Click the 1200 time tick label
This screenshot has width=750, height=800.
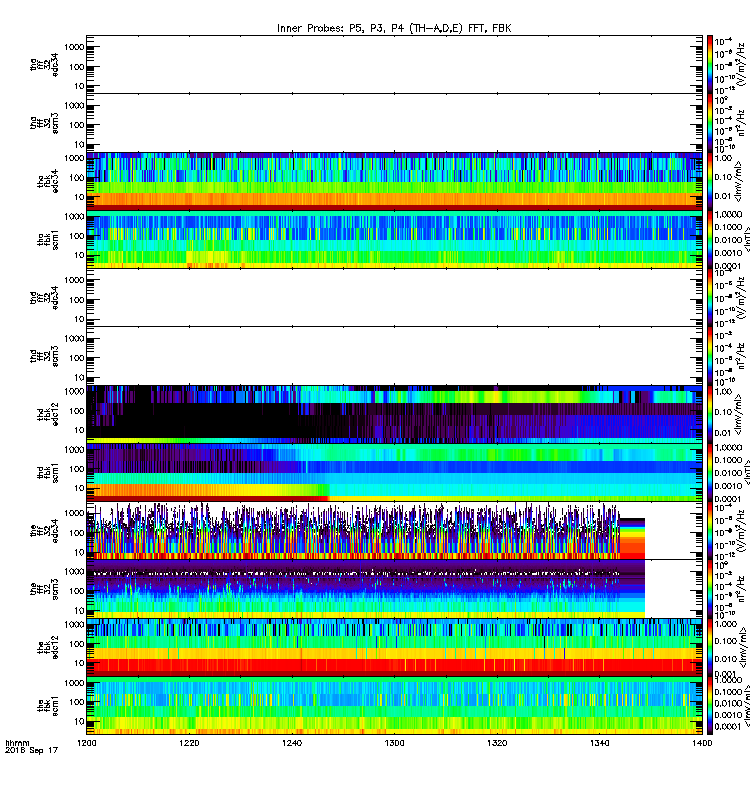[x=87, y=743]
